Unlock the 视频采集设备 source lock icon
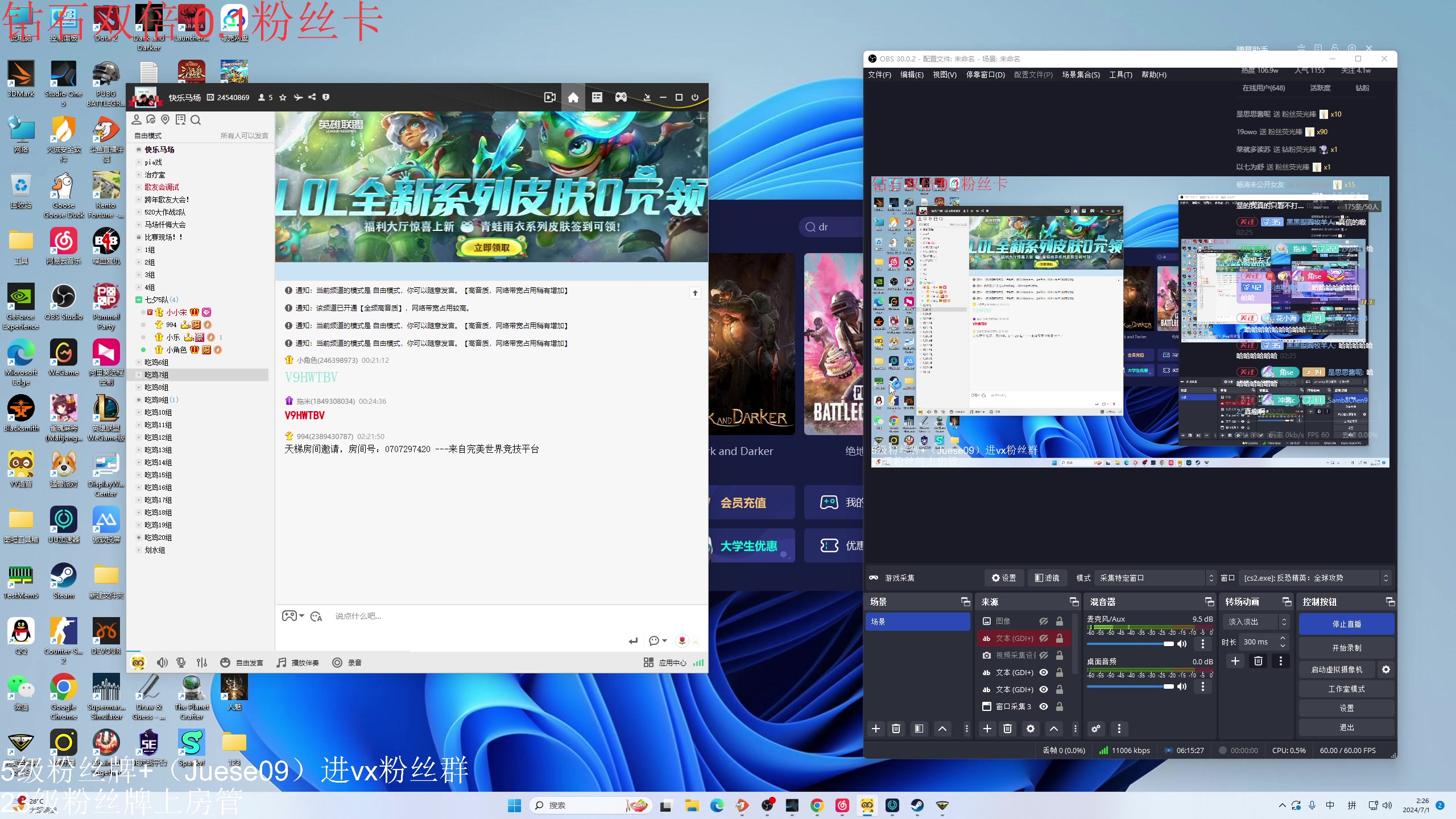This screenshot has width=1456, height=819. [1060, 655]
